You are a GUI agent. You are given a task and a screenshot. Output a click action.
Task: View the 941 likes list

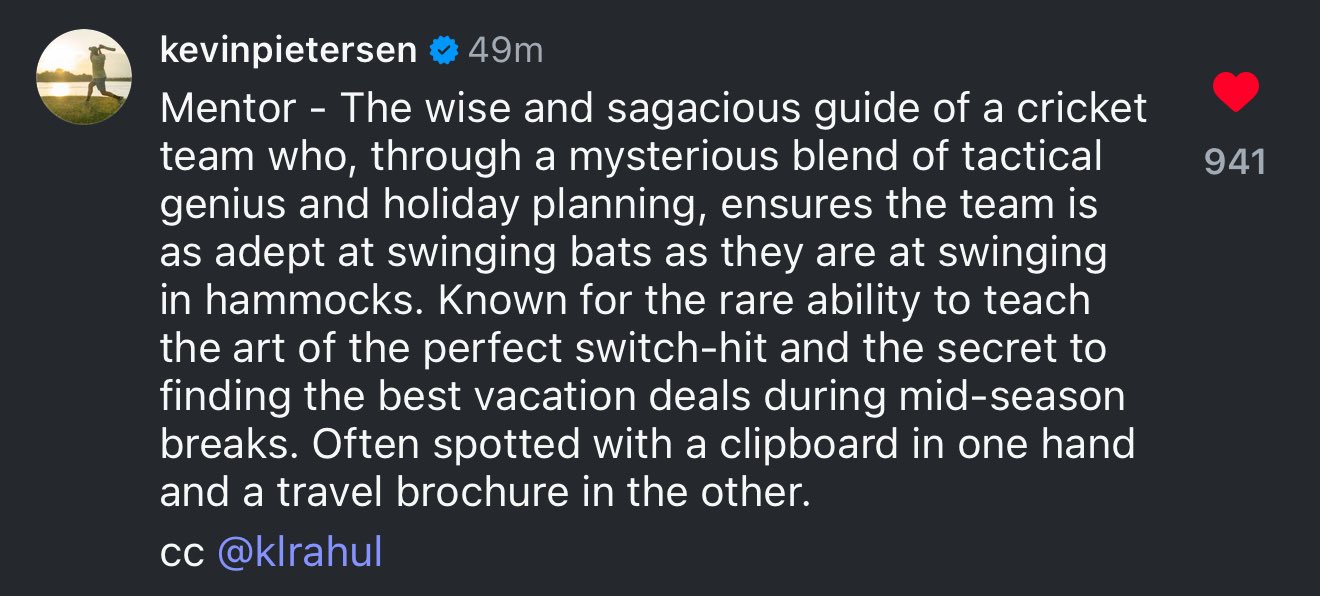point(1235,162)
